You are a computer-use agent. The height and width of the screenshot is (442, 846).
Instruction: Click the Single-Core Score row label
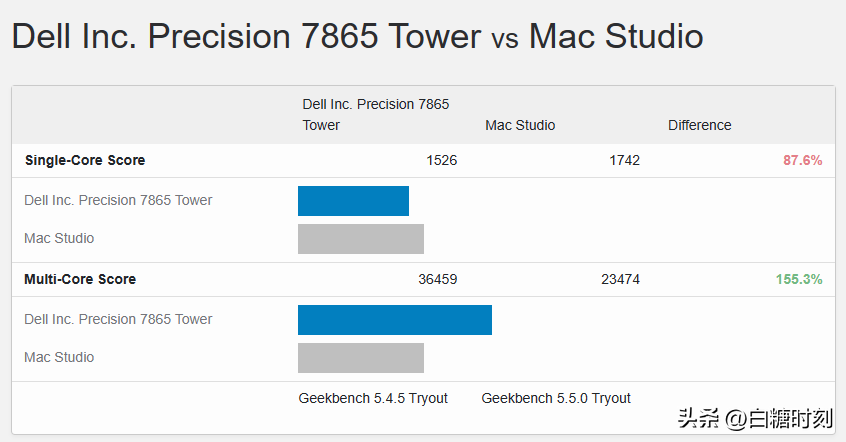pyautogui.click(x=85, y=160)
